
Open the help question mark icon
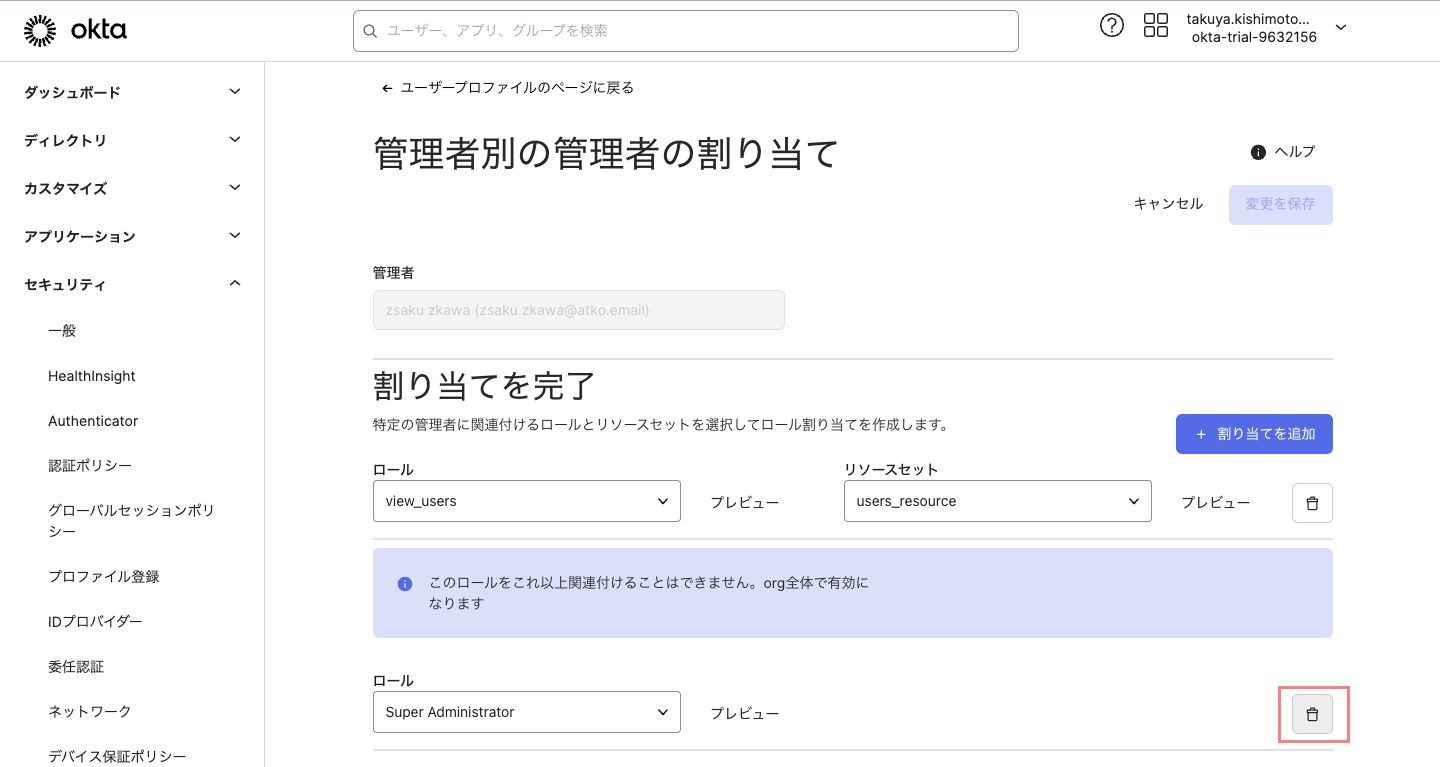1112,25
